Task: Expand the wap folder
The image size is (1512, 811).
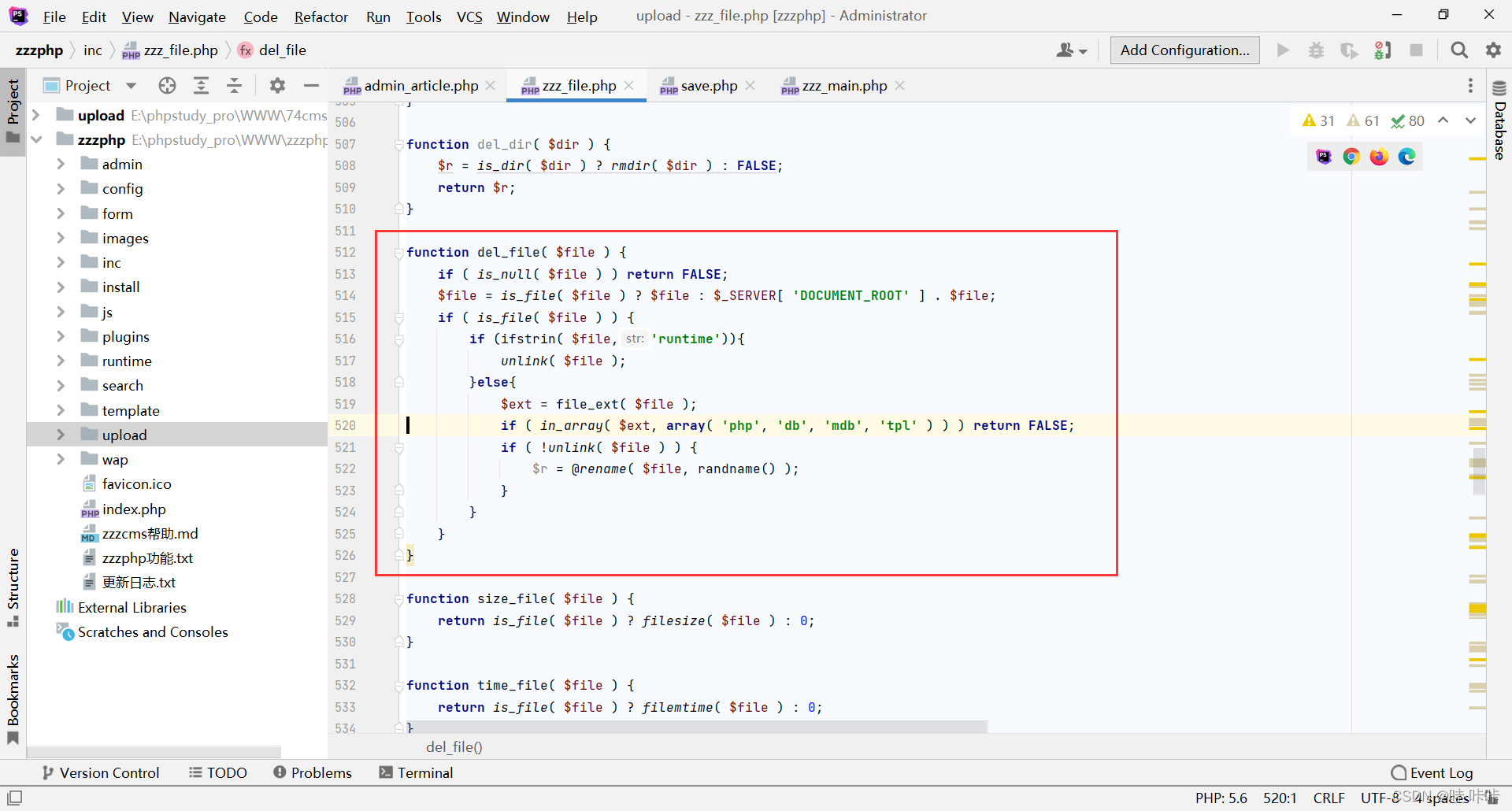Action: pos(61,460)
